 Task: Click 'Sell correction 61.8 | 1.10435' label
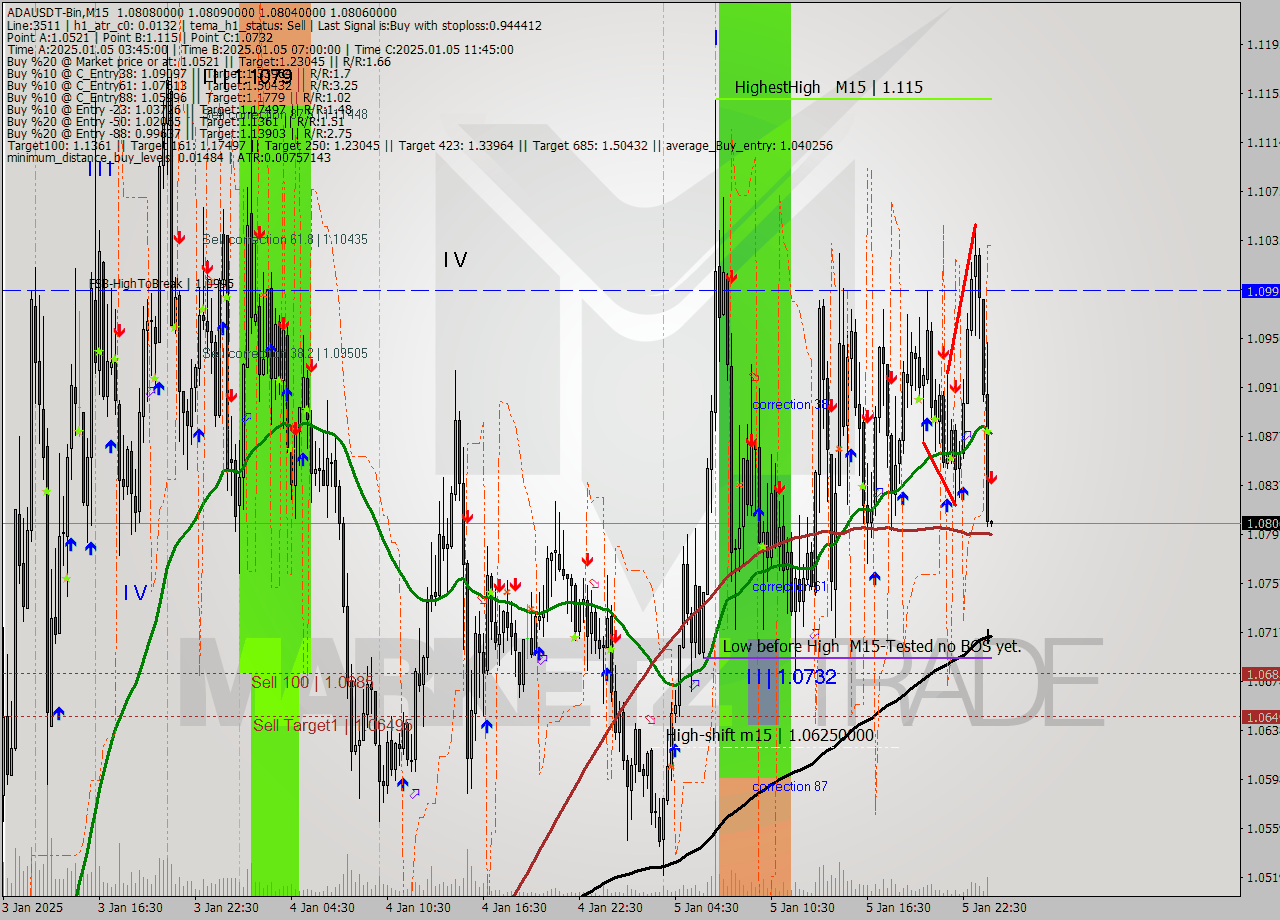pyautogui.click(x=285, y=240)
